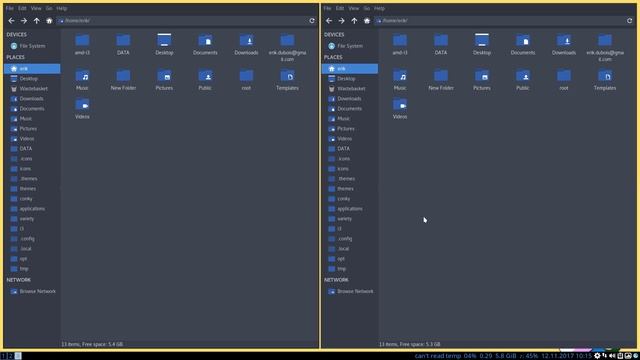This screenshot has width=640, height=360.
Task: Open Go menu in right window
Action: [x=367, y=8]
